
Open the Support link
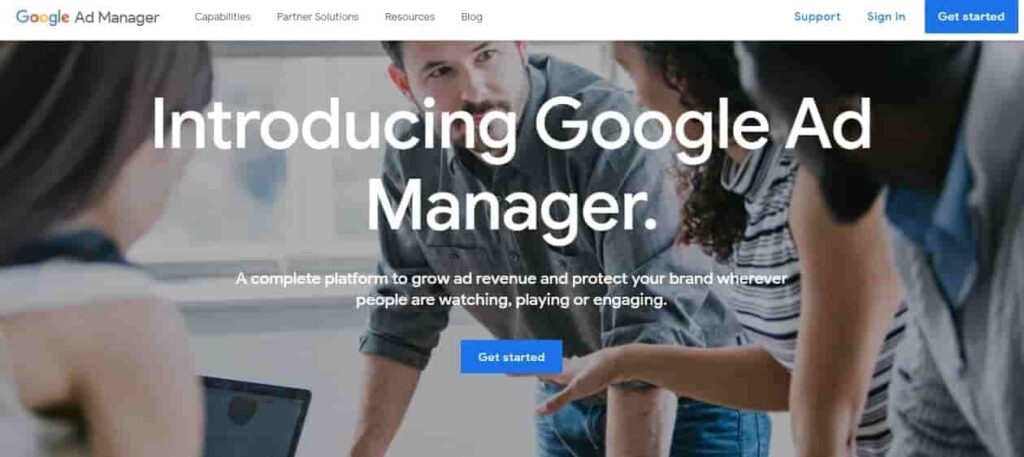pos(817,17)
